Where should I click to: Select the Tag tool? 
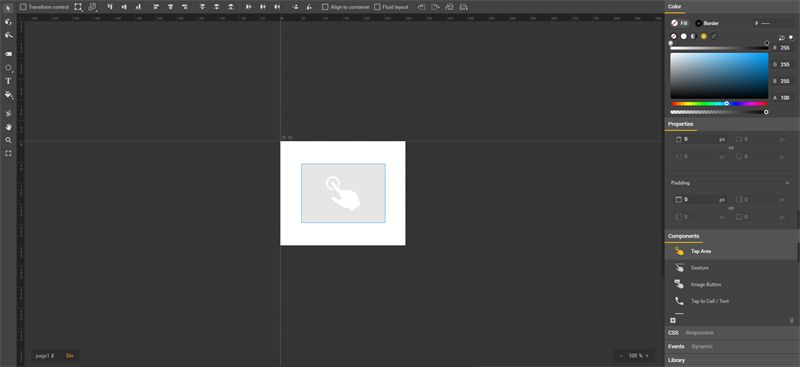click(8, 54)
